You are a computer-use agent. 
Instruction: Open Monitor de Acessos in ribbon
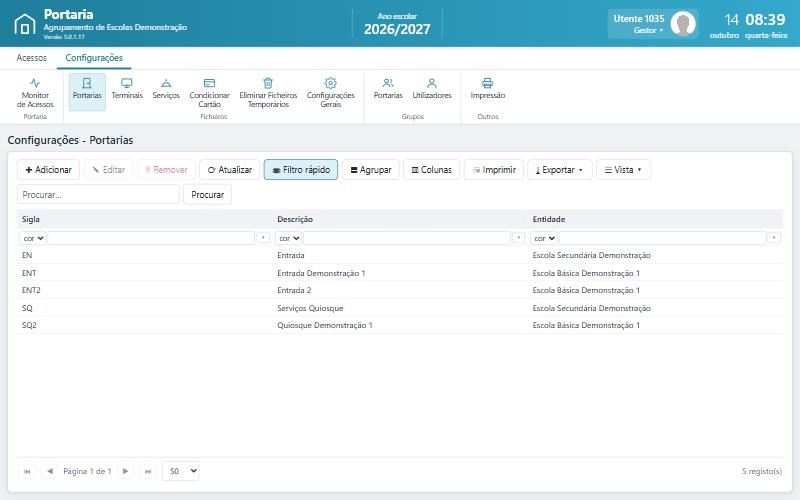click(35, 93)
